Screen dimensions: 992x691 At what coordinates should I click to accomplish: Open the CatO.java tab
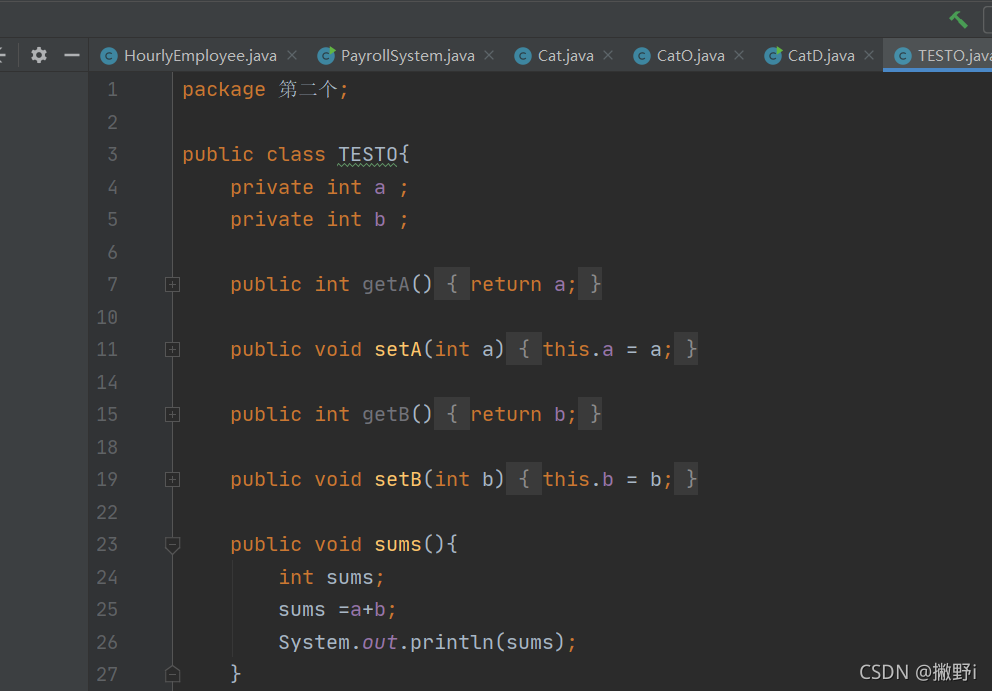pos(690,56)
